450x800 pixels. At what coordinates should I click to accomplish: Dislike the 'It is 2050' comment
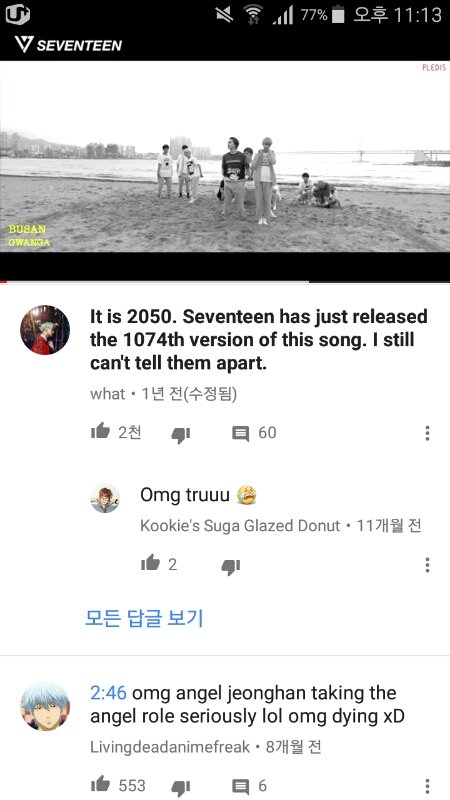pyautogui.click(x=180, y=435)
